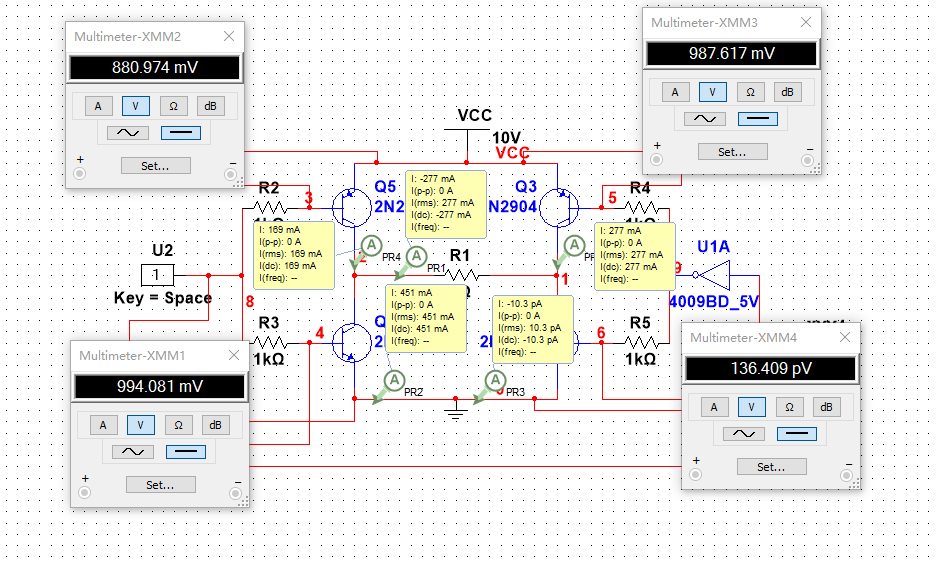Click the Q5 transistor symbol
The image size is (937, 564).
(x=351, y=208)
